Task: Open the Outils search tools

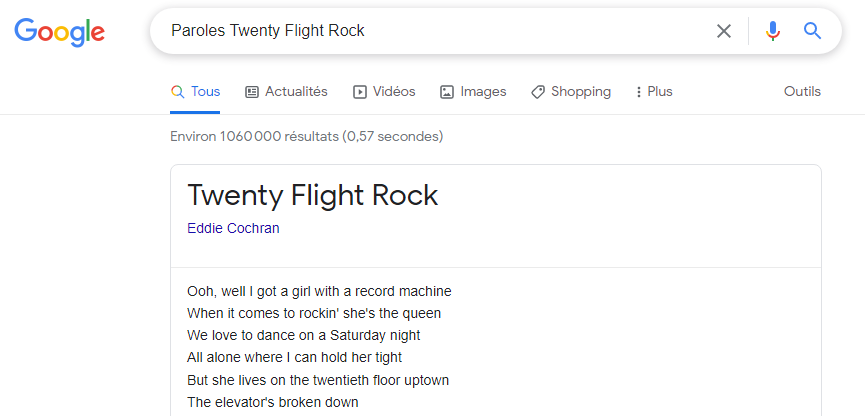Action: (802, 92)
